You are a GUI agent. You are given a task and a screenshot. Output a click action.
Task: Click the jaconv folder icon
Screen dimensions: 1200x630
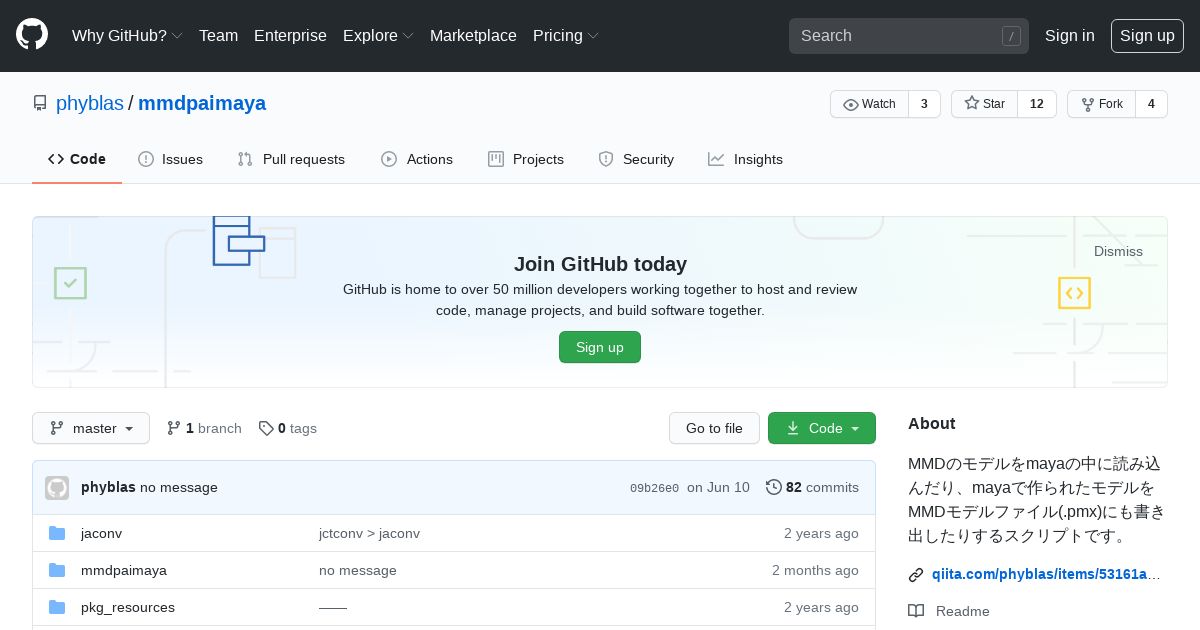[57, 533]
